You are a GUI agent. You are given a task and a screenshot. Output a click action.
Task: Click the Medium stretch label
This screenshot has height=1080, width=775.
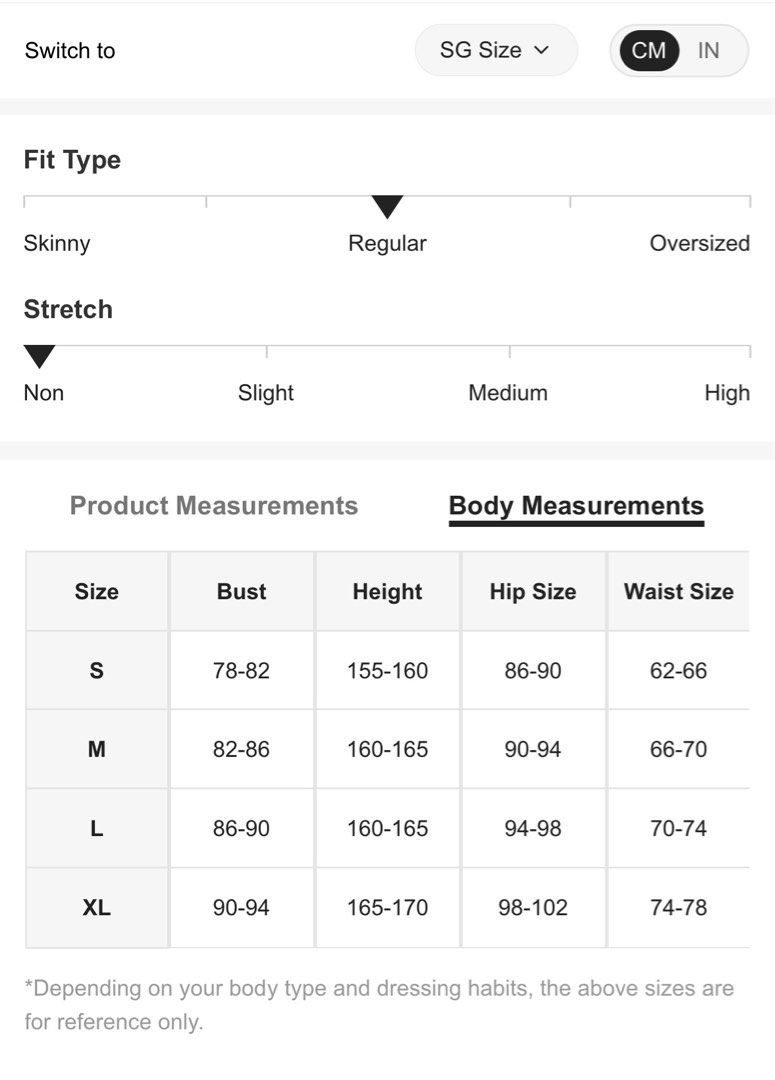coord(508,393)
